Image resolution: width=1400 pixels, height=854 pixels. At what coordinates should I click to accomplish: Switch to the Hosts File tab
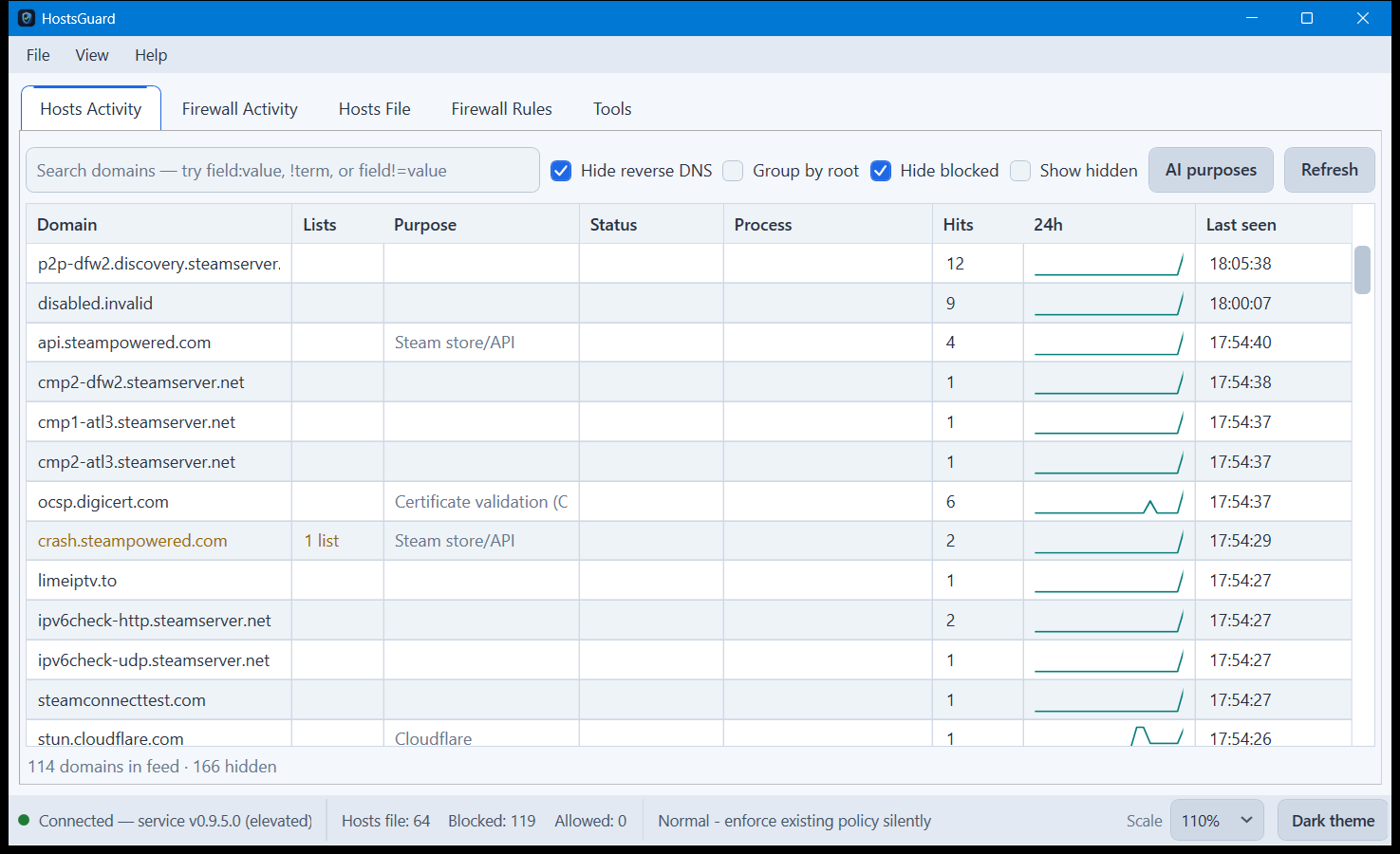pyautogui.click(x=375, y=109)
